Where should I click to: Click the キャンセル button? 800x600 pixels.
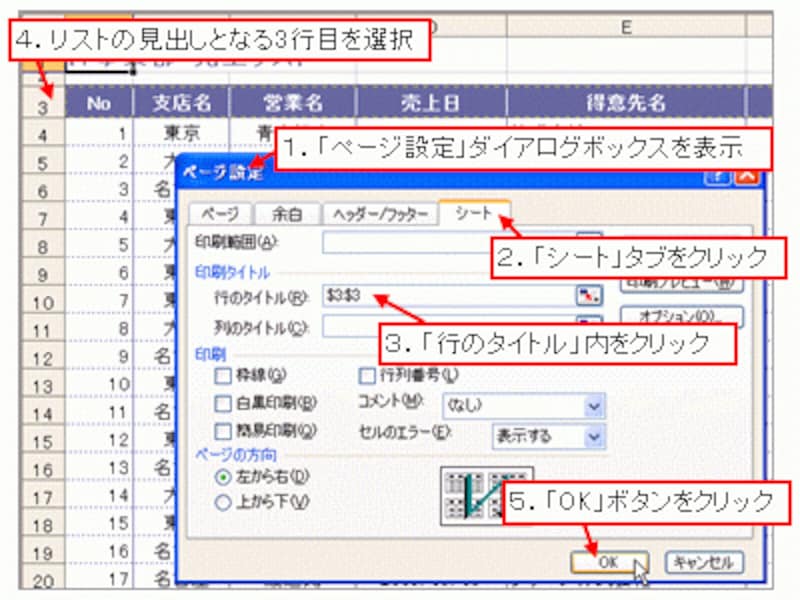[704, 562]
